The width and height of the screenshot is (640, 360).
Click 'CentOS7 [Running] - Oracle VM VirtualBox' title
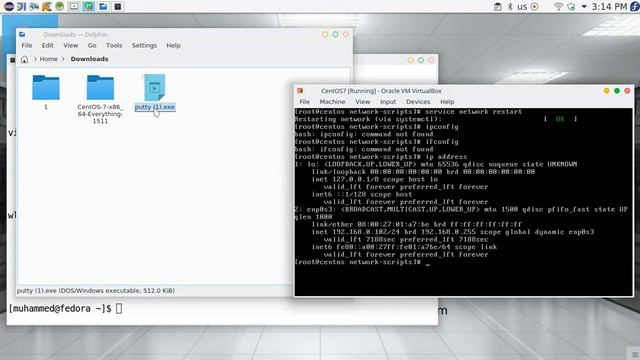(381, 91)
